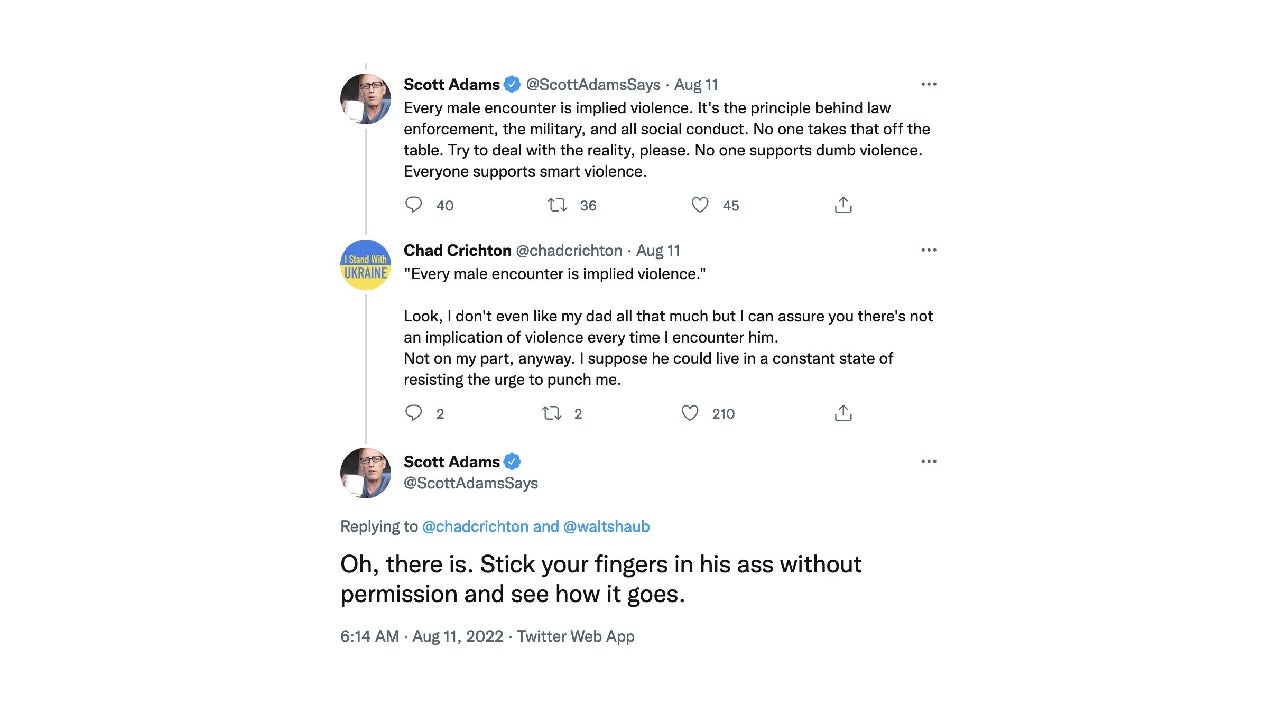Retweet Scott Adams' tweet about implied violence

[557, 204]
